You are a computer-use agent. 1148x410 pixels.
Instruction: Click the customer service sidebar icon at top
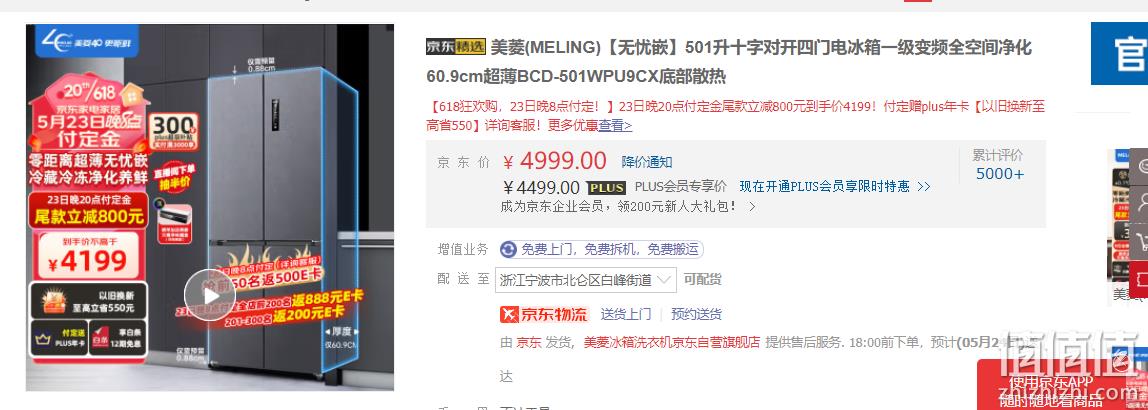click(1140, 164)
